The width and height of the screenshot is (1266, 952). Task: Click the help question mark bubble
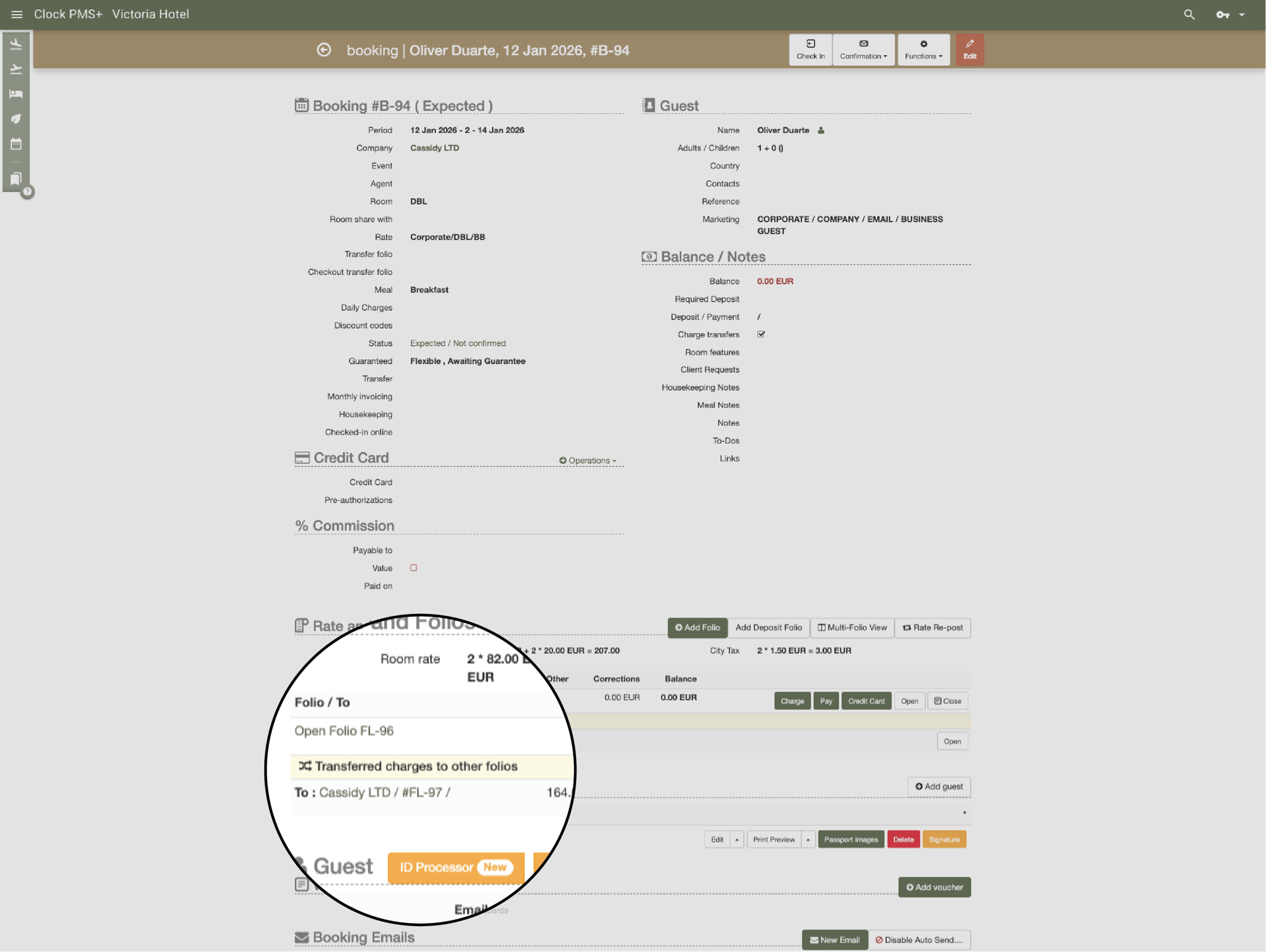click(27, 191)
